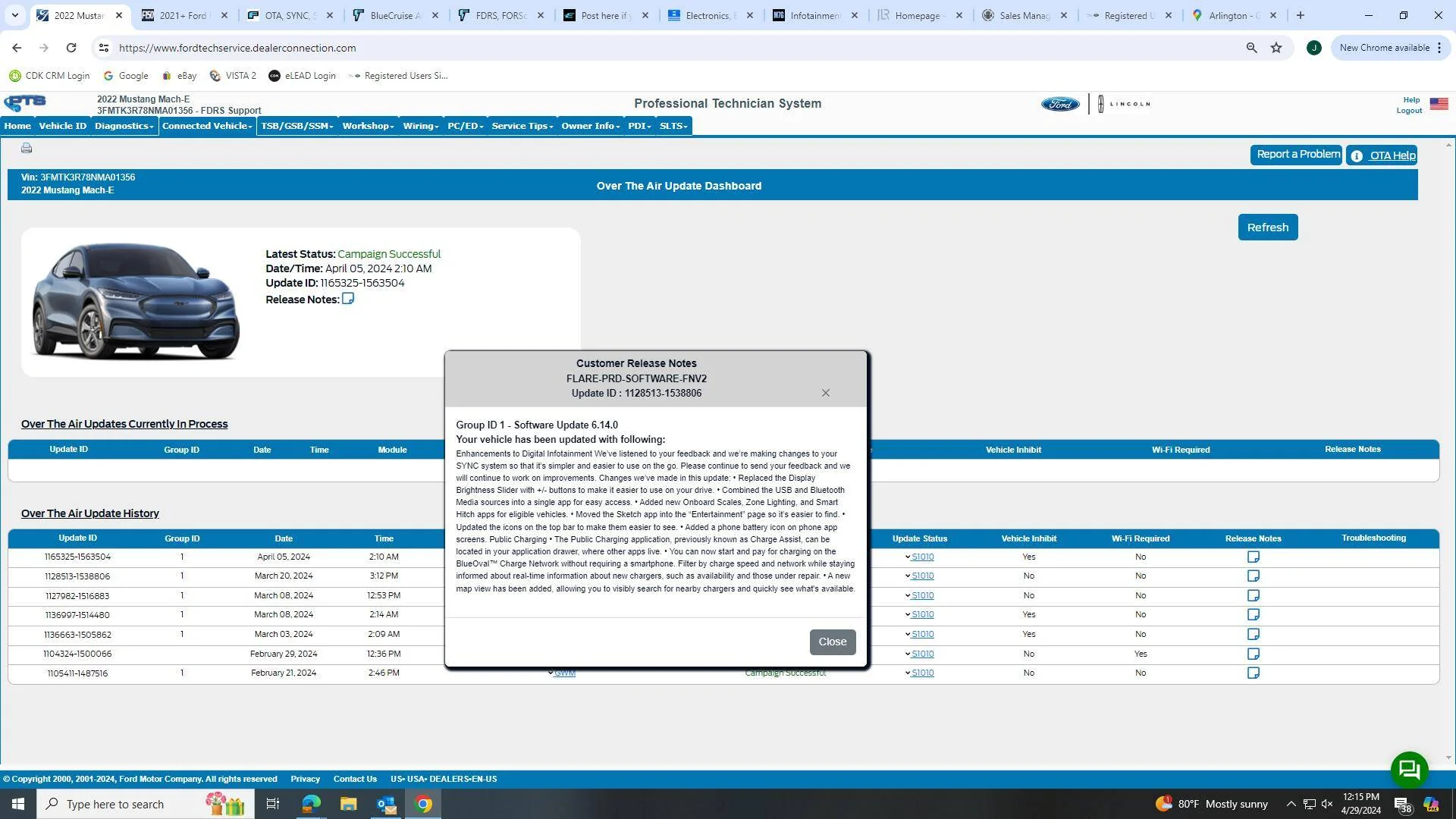1456x819 pixels.
Task: Open the live chat bubble icon
Action: click(x=1409, y=770)
